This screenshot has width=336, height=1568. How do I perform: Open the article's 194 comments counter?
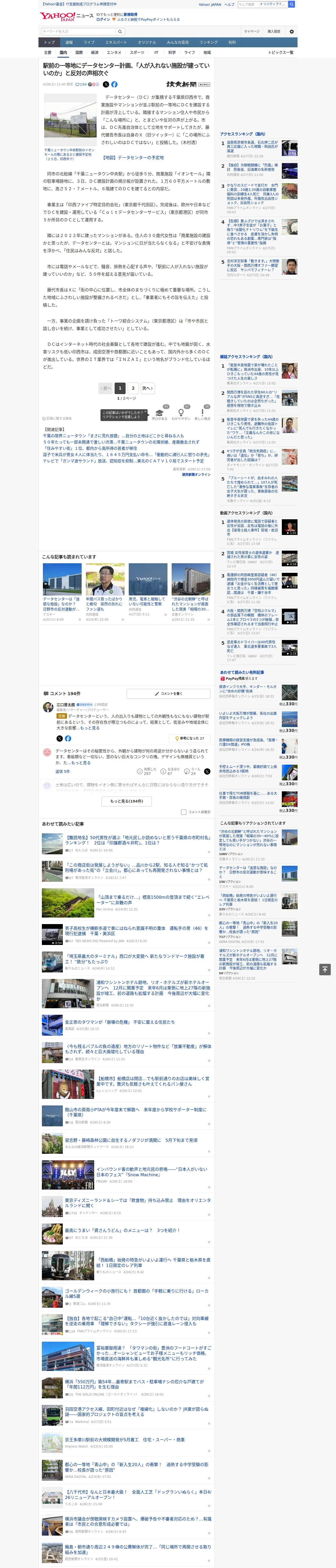pyautogui.click(x=81, y=85)
